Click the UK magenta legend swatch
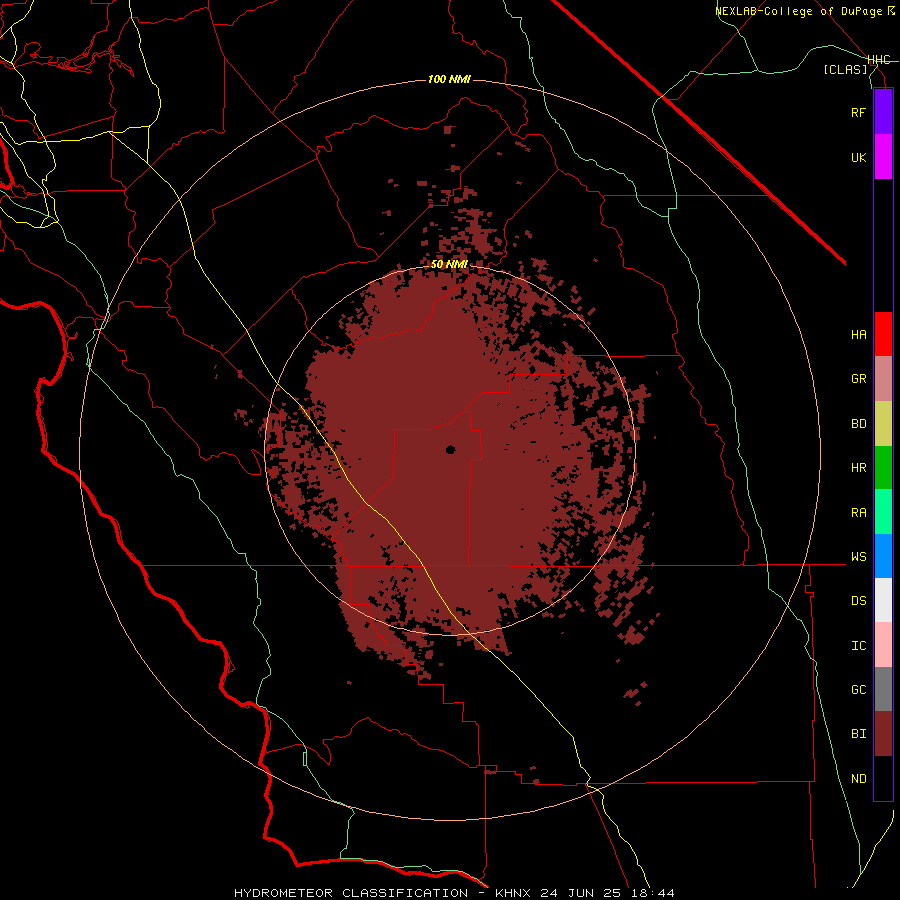The width and height of the screenshot is (900, 900). 883,157
